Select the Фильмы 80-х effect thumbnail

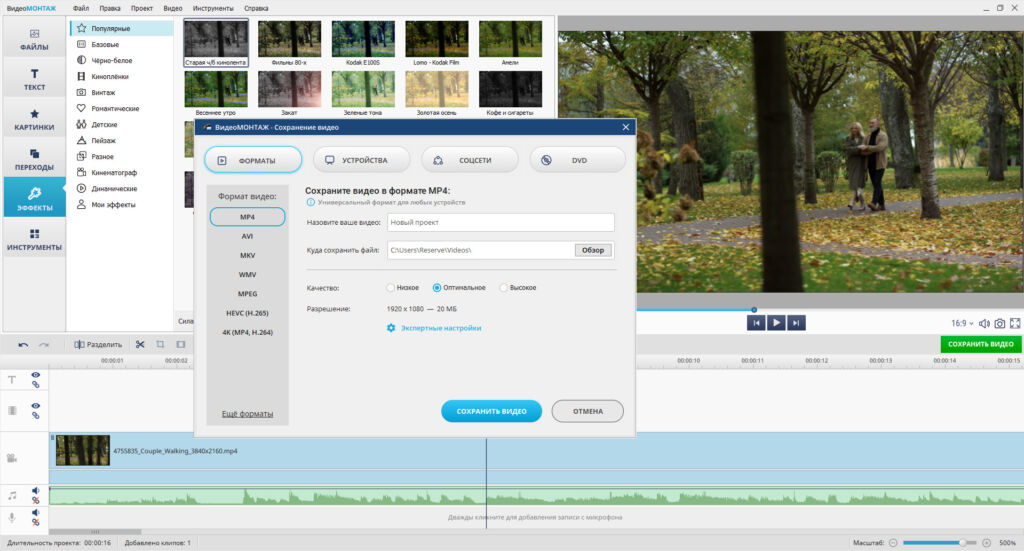pos(289,43)
